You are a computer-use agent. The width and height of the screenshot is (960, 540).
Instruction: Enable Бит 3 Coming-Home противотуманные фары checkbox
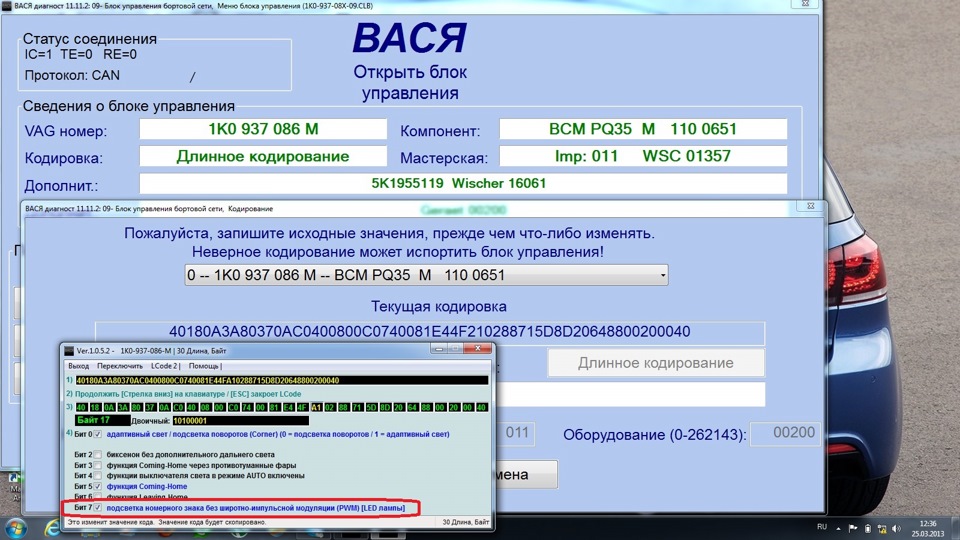tap(98, 465)
